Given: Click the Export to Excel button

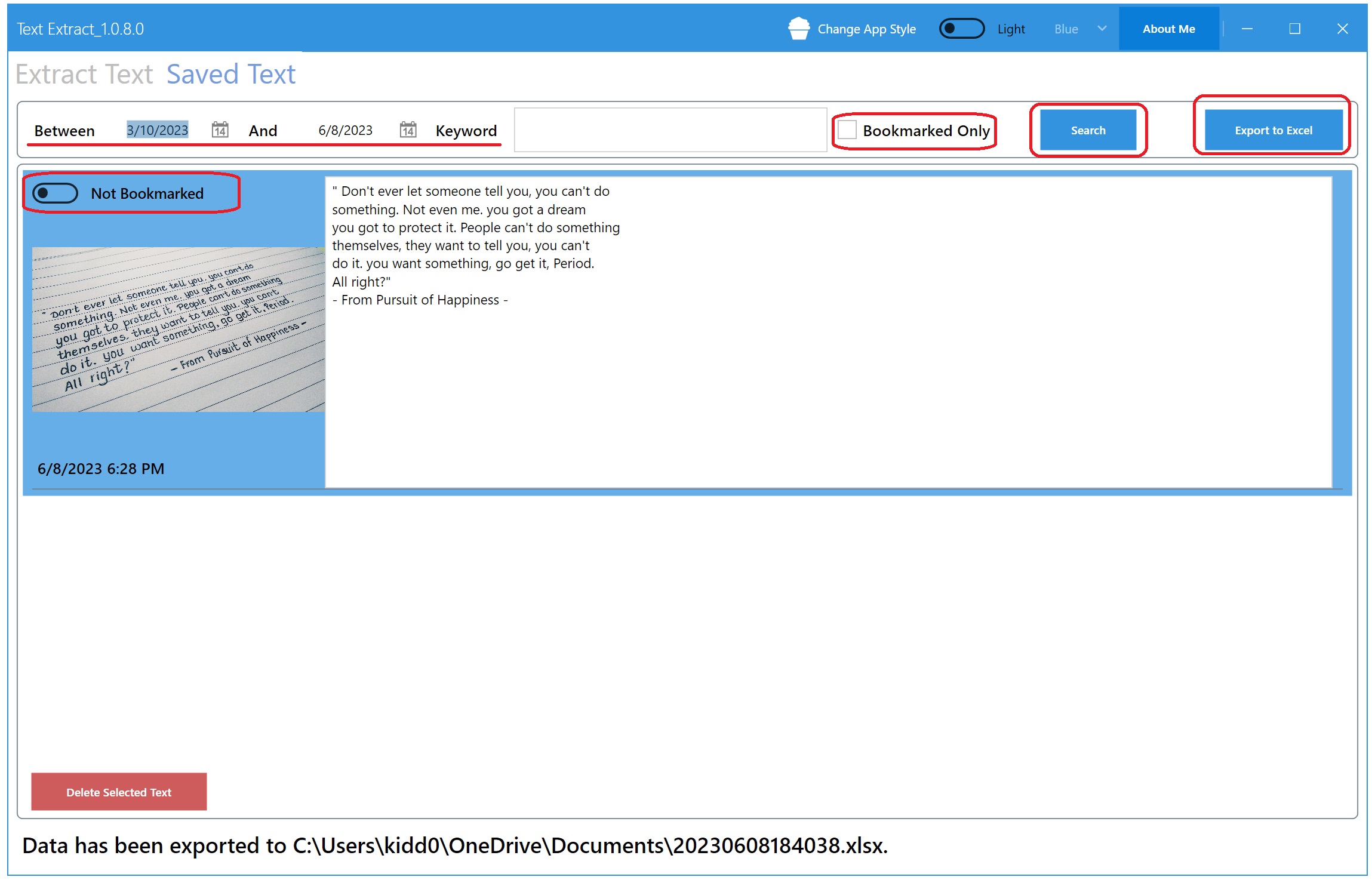Looking at the screenshot, I should click(1273, 130).
